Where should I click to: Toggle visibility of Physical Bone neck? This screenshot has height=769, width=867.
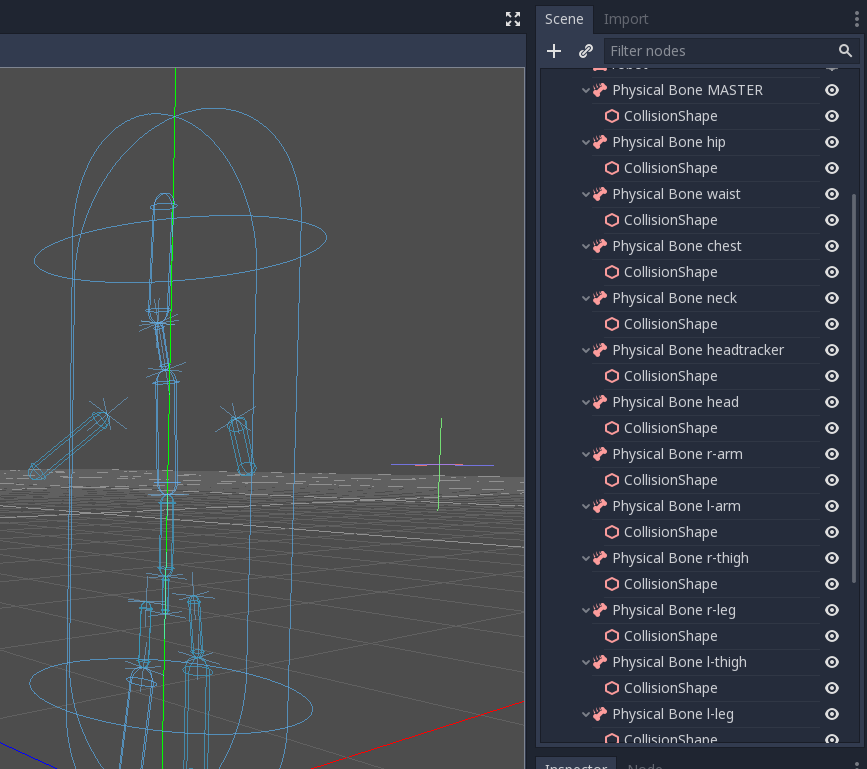point(831,298)
